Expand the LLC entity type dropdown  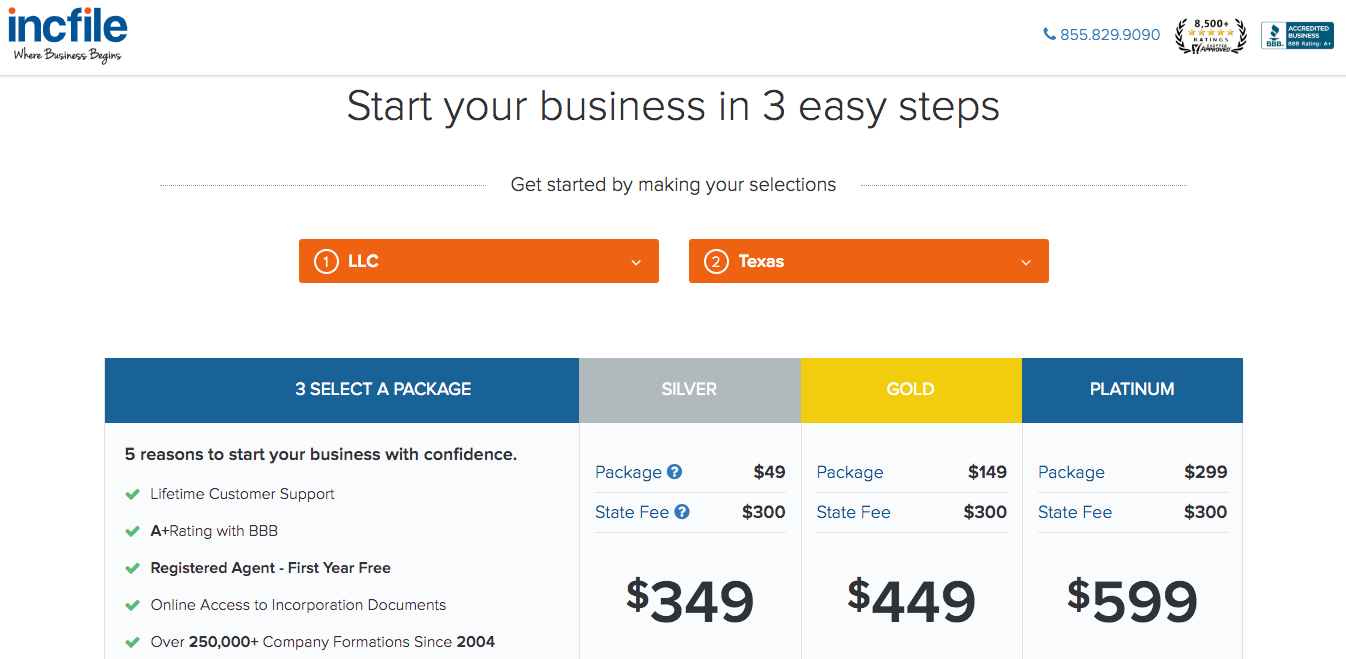pos(479,261)
